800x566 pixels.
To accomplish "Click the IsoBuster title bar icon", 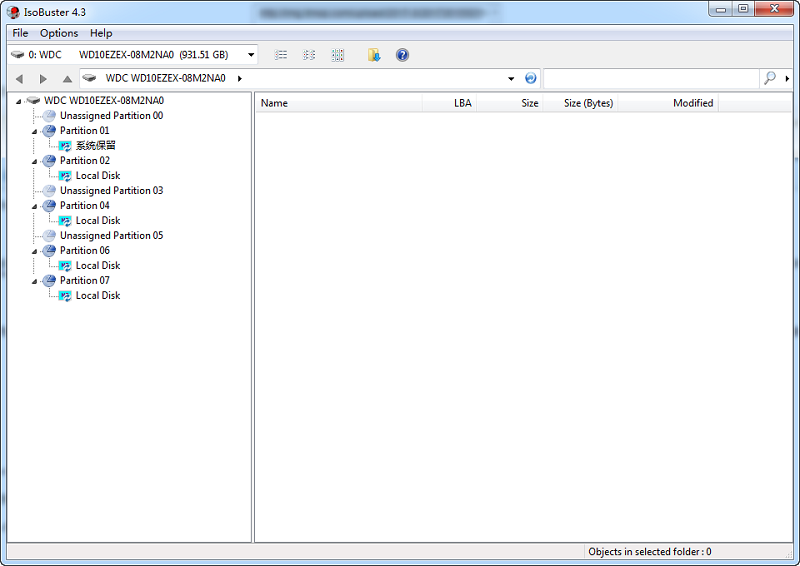I will click(13, 12).
